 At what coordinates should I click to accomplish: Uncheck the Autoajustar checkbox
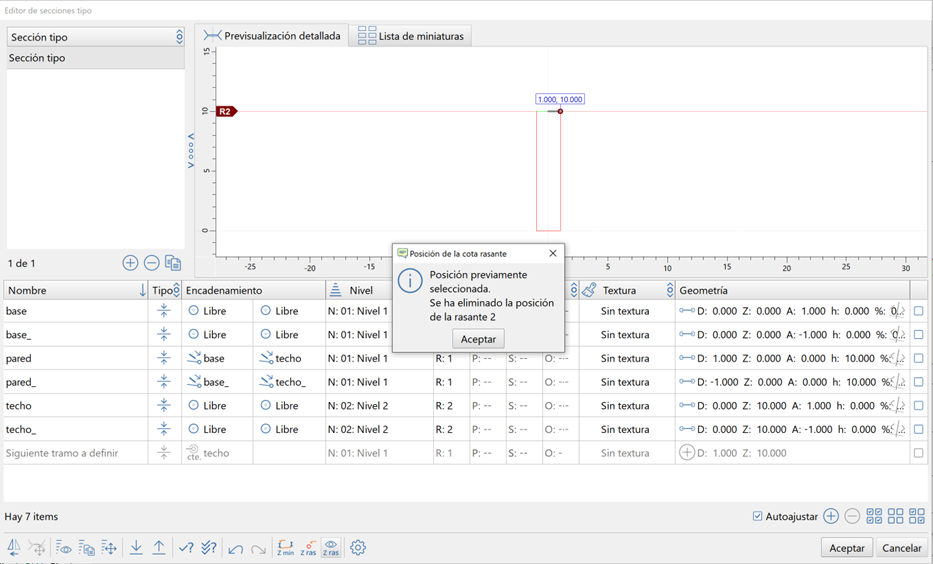[757, 516]
